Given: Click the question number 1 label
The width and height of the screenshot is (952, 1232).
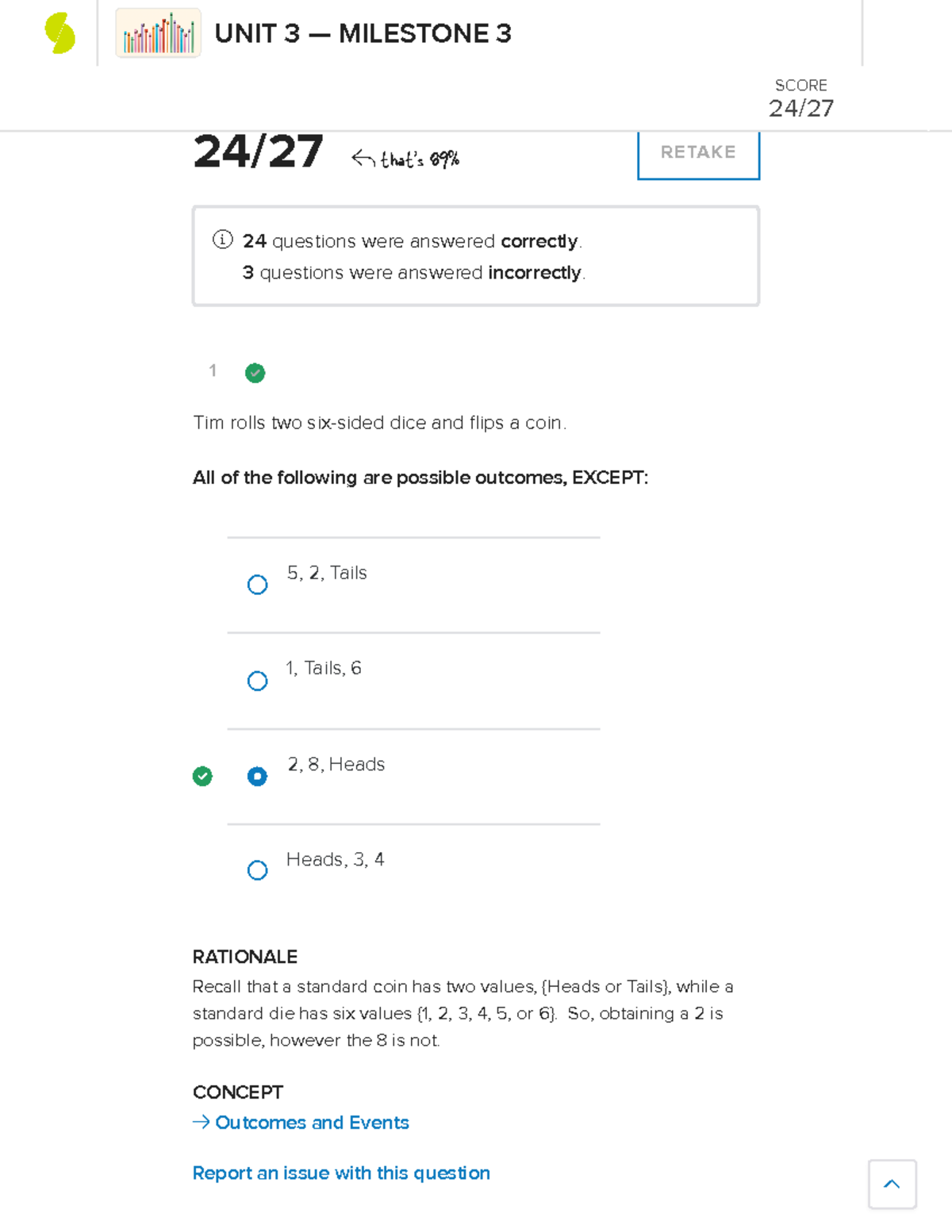Looking at the screenshot, I should point(213,370).
